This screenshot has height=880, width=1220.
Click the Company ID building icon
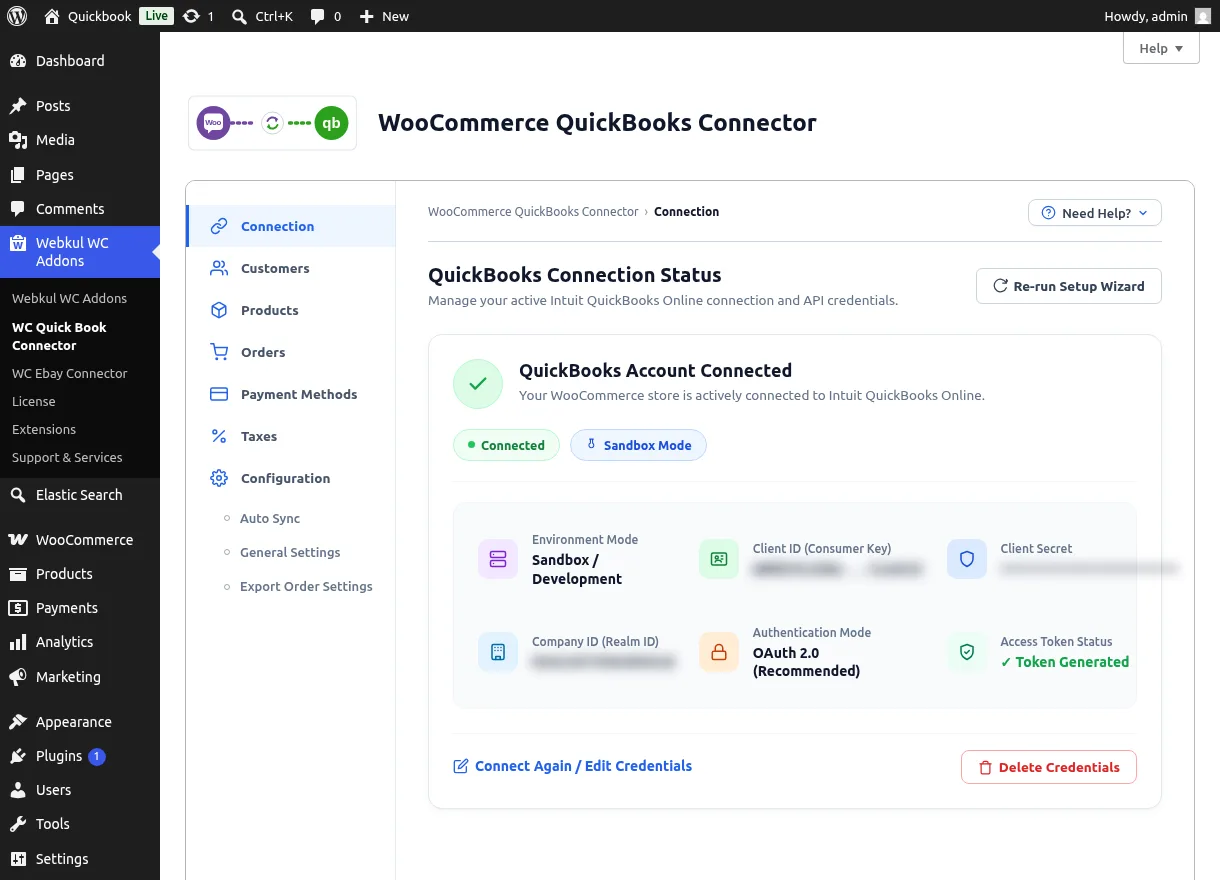click(x=498, y=652)
